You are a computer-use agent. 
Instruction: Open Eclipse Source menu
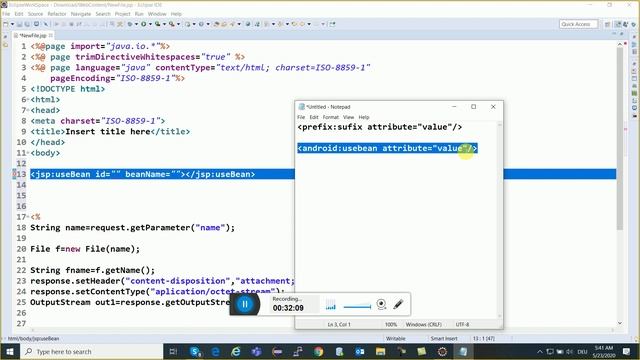pos(35,14)
